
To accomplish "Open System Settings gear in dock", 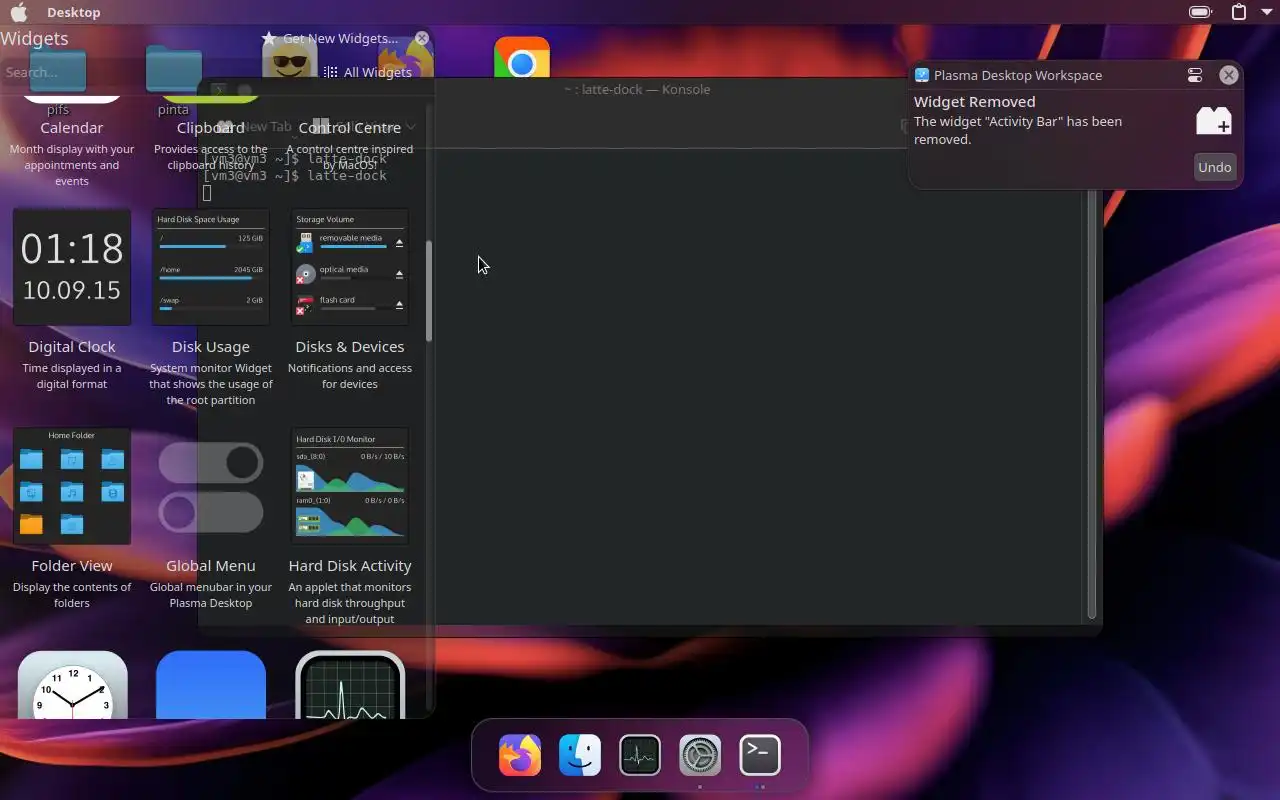I will pyautogui.click(x=700, y=755).
